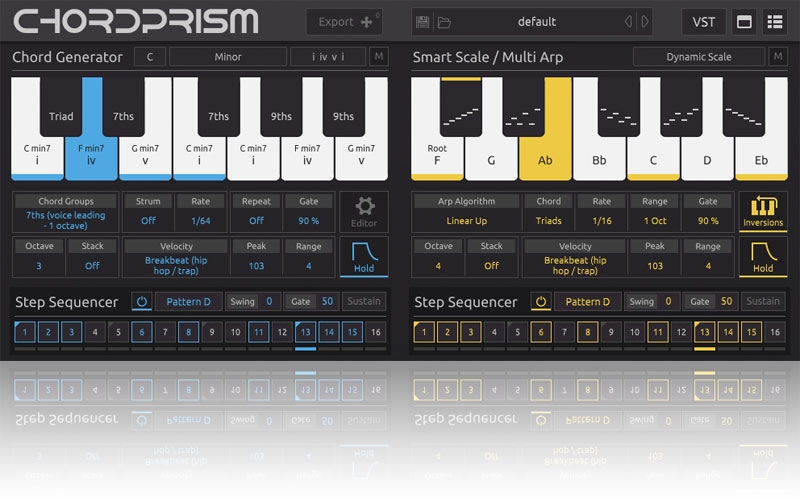Change the arp Rate 1/16 value
Screen dimensions: 800x500
pos(602,220)
